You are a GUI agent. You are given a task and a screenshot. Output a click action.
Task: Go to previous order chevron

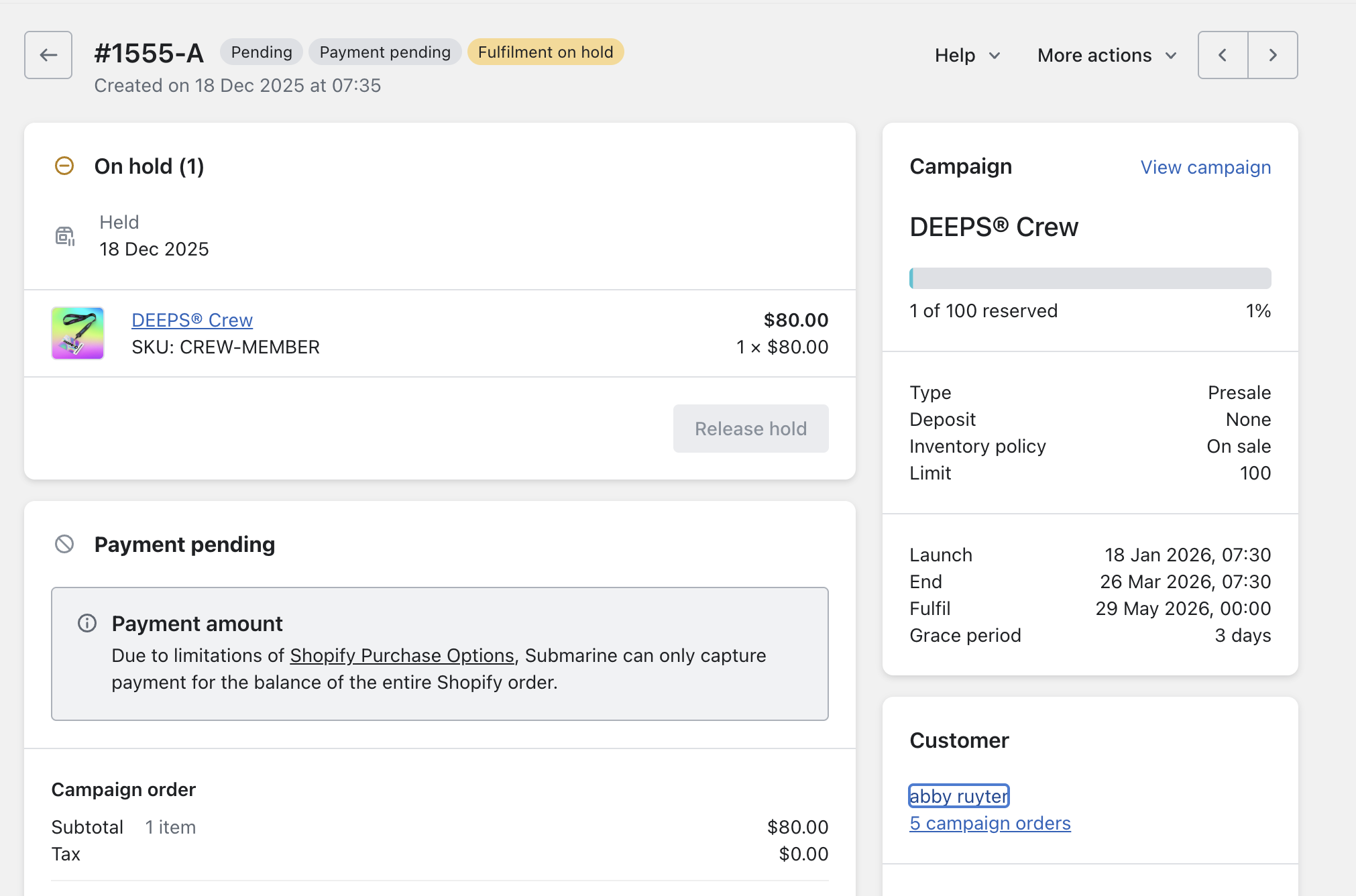coord(1223,55)
